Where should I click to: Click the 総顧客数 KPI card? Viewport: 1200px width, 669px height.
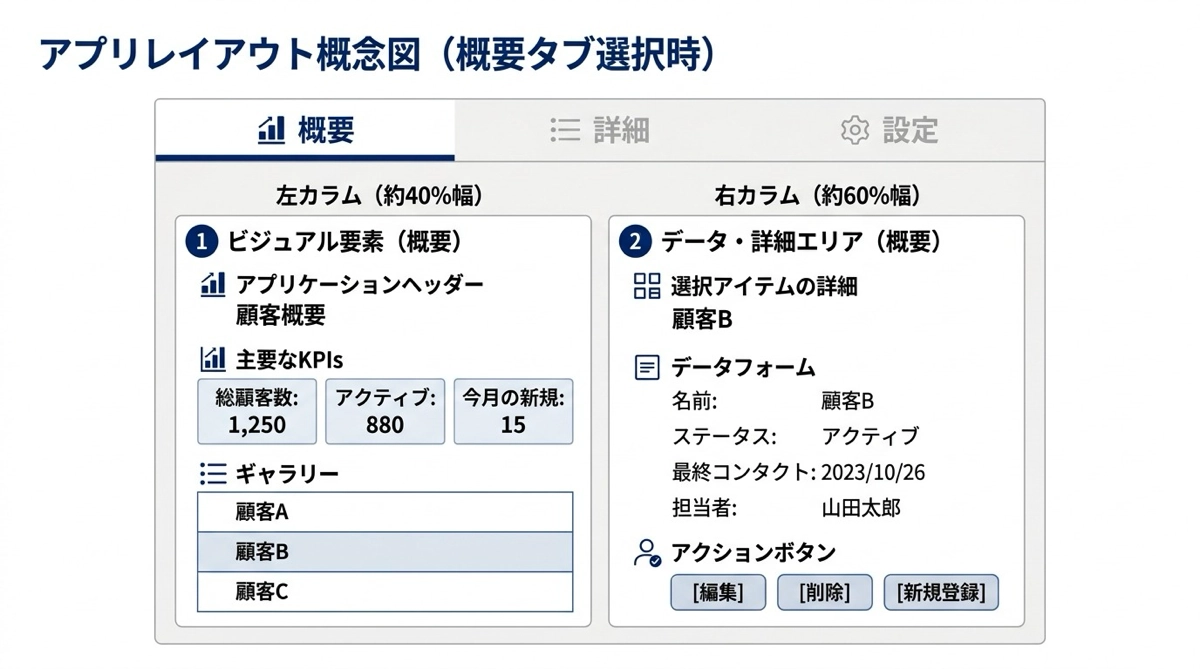coord(257,411)
